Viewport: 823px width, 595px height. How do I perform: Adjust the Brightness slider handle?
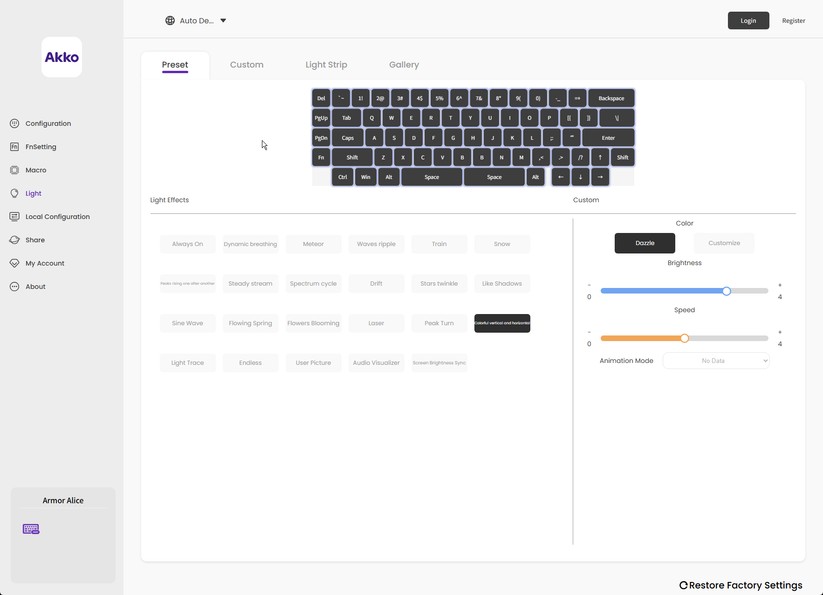tap(726, 291)
